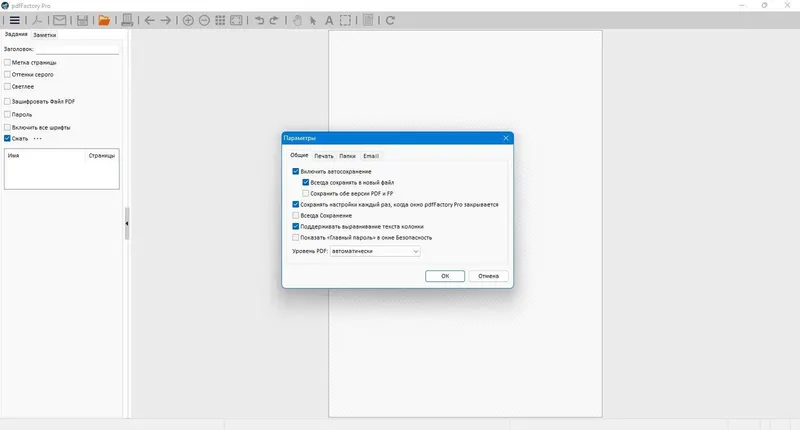Enable the Светлее checkbox
Screen dimensions: 800x430
point(7,87)
